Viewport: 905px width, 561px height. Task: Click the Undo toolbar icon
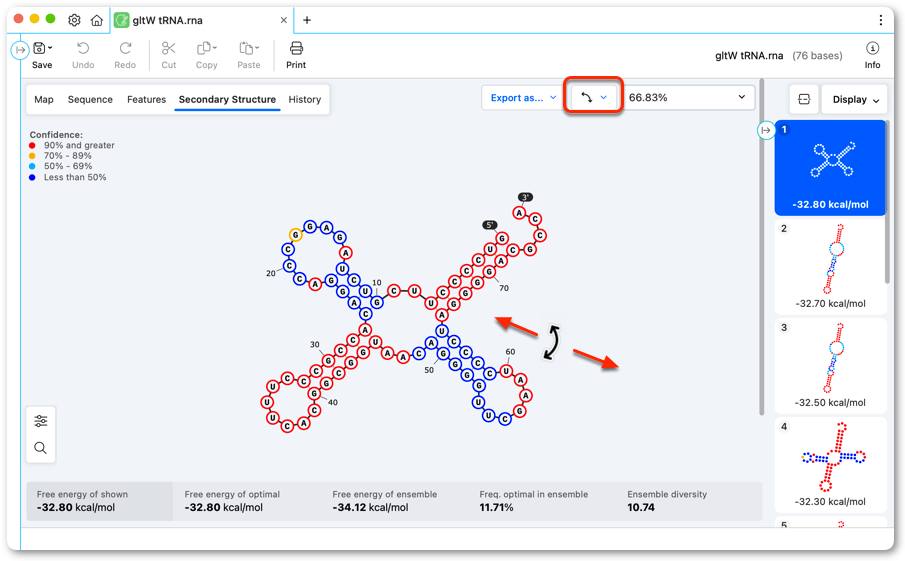(x=83, y=48)
